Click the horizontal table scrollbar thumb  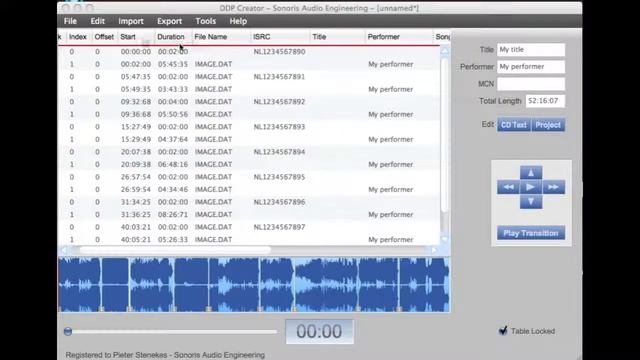tap(176, 250)
